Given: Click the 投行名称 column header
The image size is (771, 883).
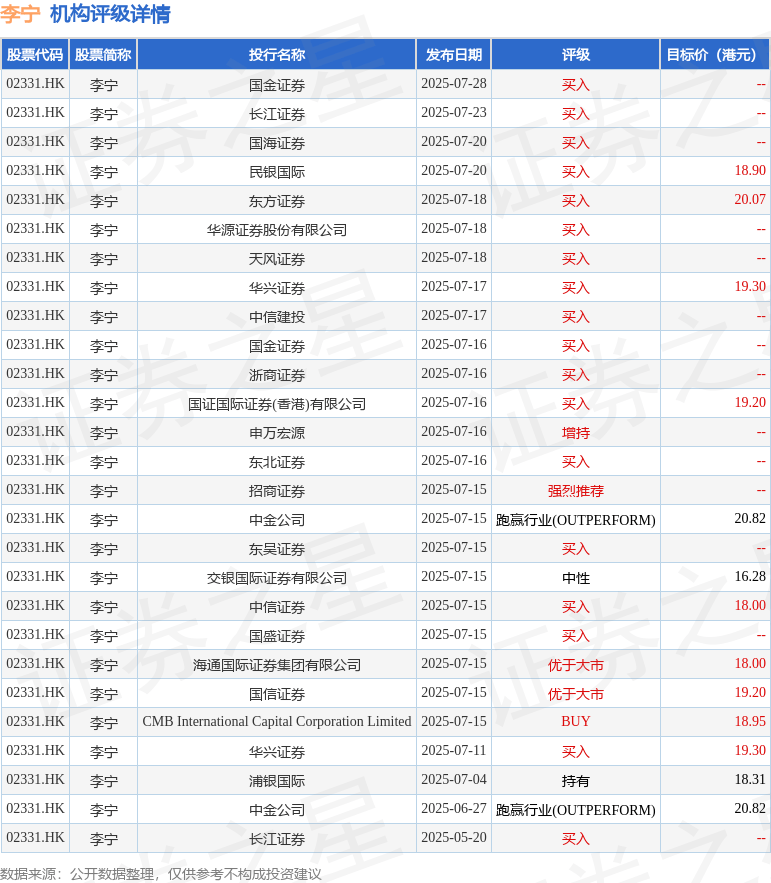Looking at the screenshot, I should pyautogui.click(x=276, y=55).
